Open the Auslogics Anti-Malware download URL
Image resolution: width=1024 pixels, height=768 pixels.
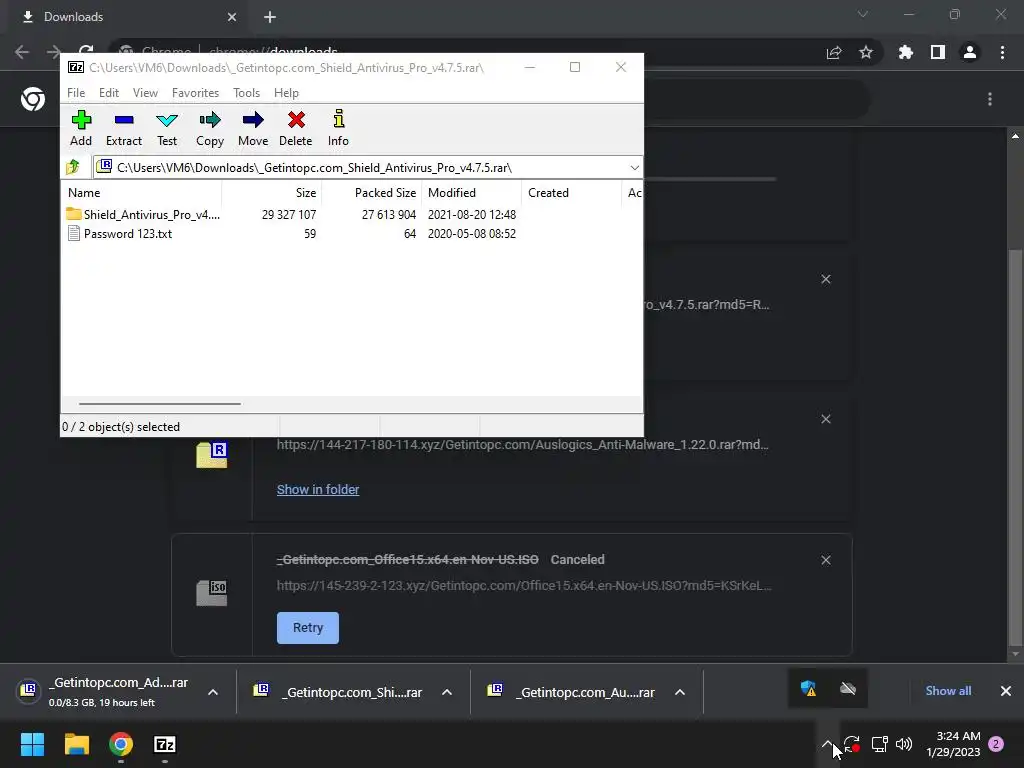pos(522,445)
